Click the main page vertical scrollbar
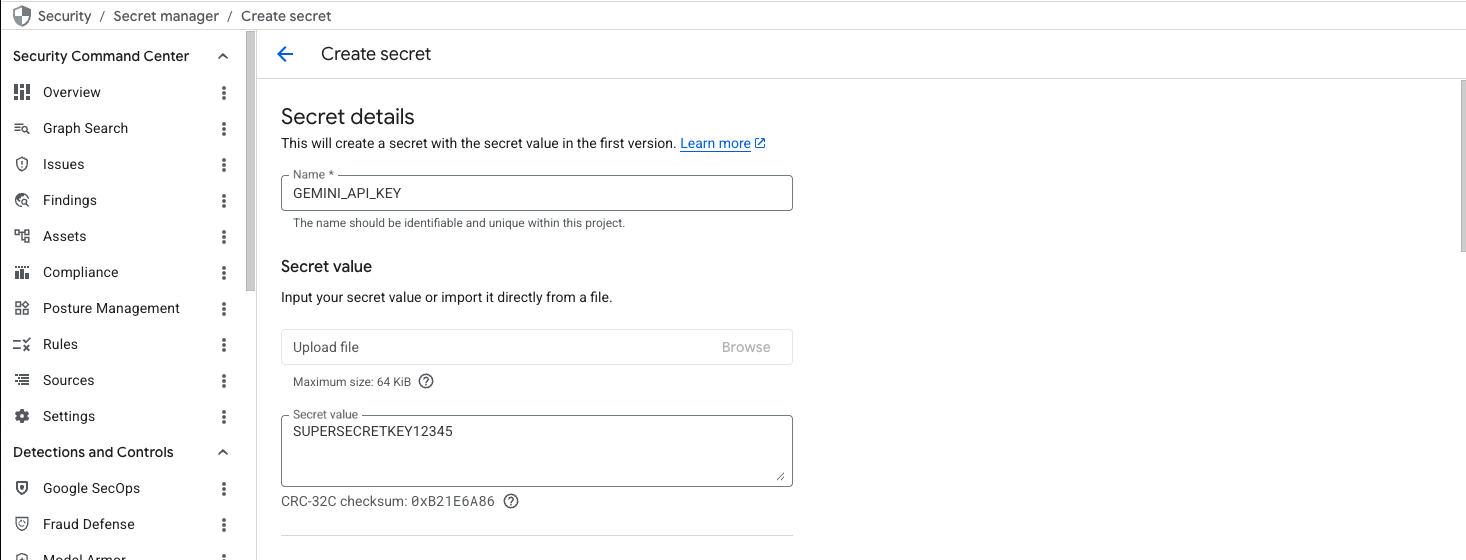This screenshot has width=1466, height=560. click(x=1462, y=165)
